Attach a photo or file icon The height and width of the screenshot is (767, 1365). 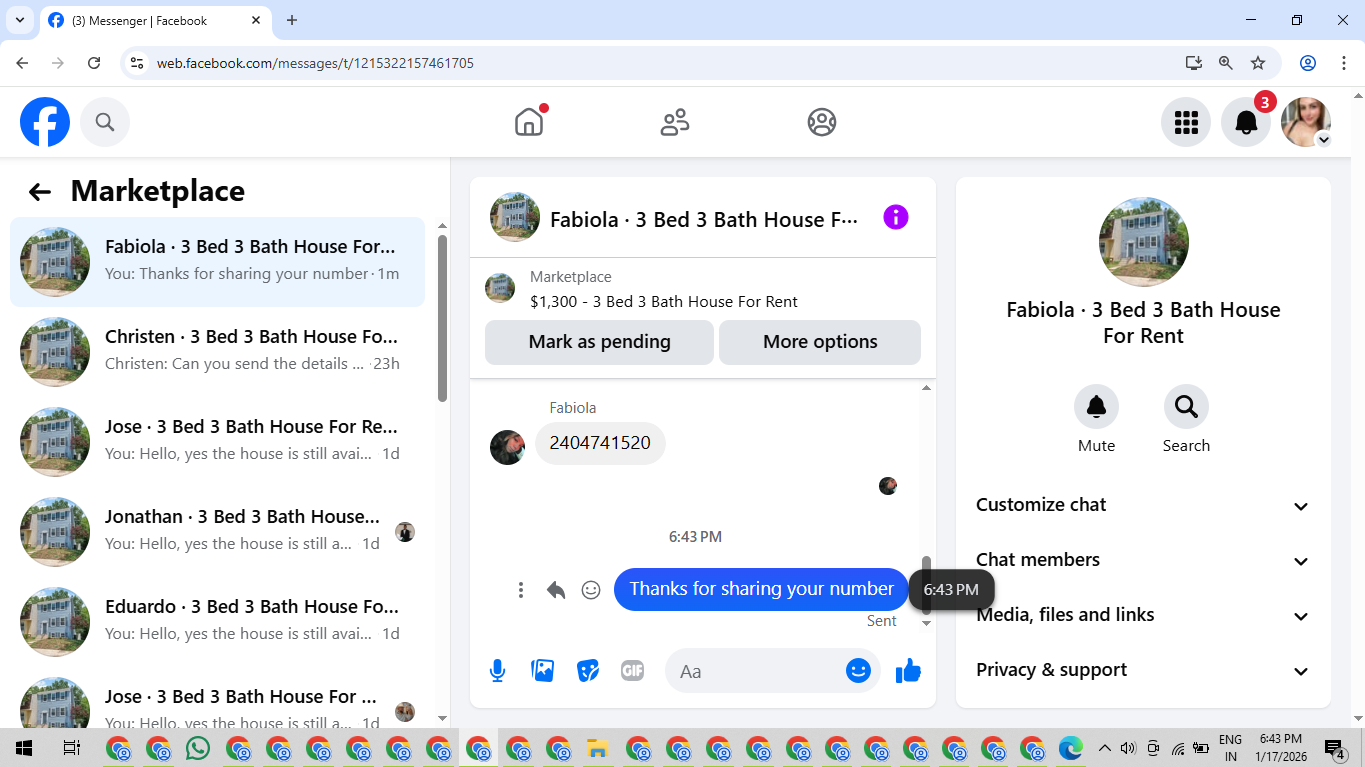(x=543, y=671)
